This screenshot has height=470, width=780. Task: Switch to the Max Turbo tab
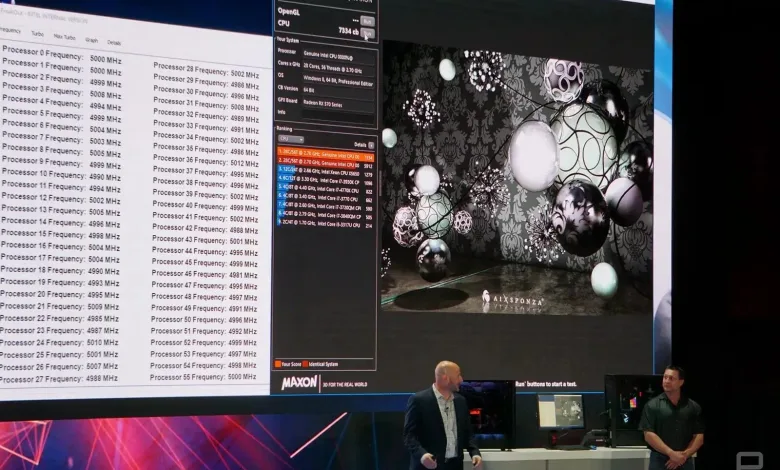(65, 37)
